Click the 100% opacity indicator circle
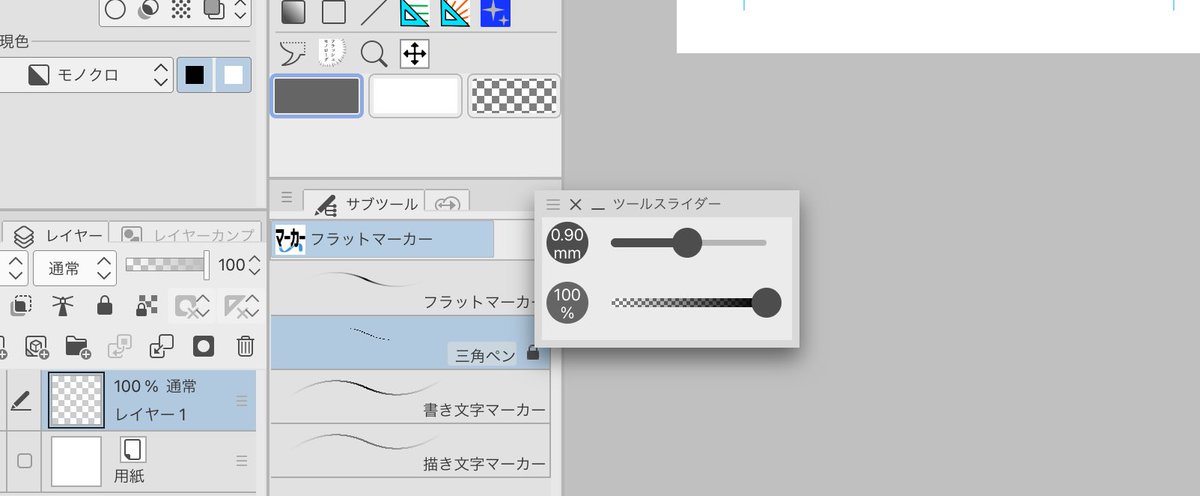 [x=567, y=302]
